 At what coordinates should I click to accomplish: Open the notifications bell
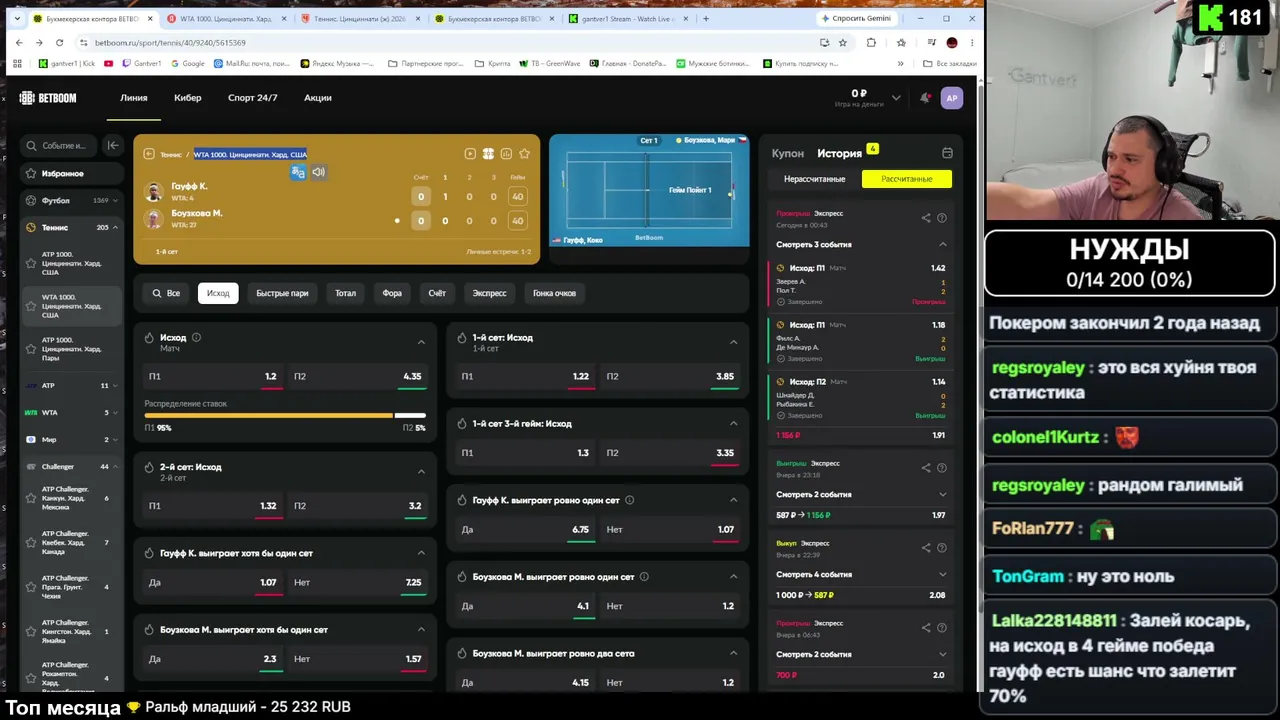click(925, 98)
